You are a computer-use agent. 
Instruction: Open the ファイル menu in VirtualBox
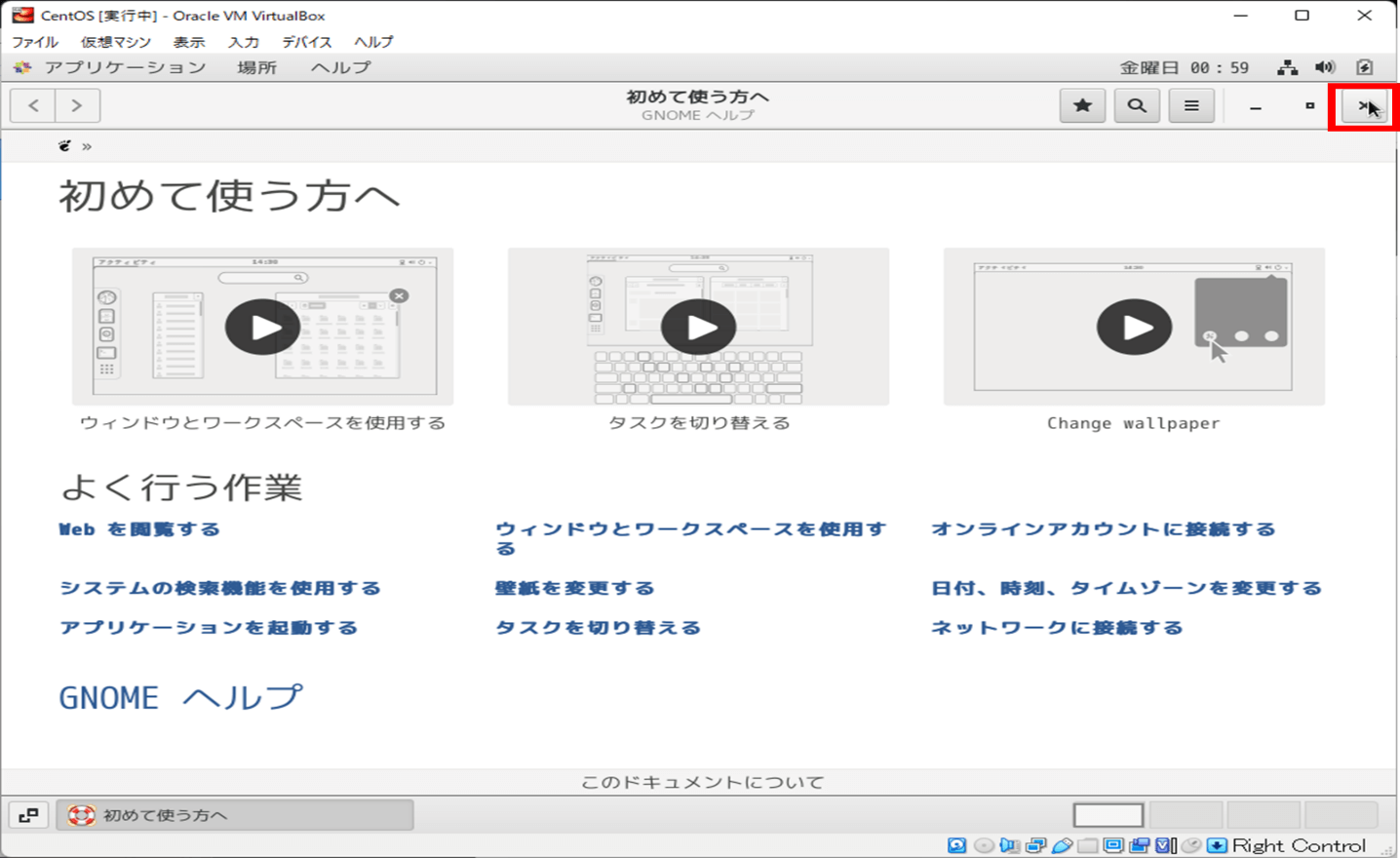[x=35, y=42]
